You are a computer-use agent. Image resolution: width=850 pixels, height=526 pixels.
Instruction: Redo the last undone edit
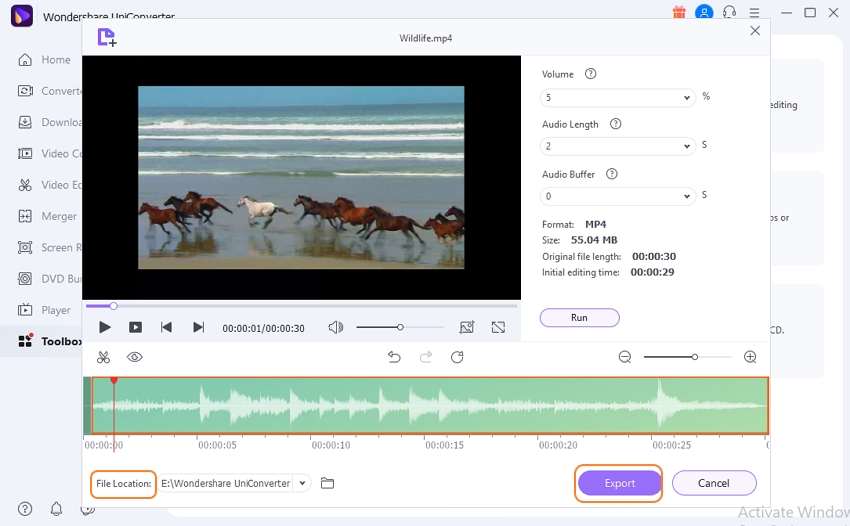click(x=426, y=357)
